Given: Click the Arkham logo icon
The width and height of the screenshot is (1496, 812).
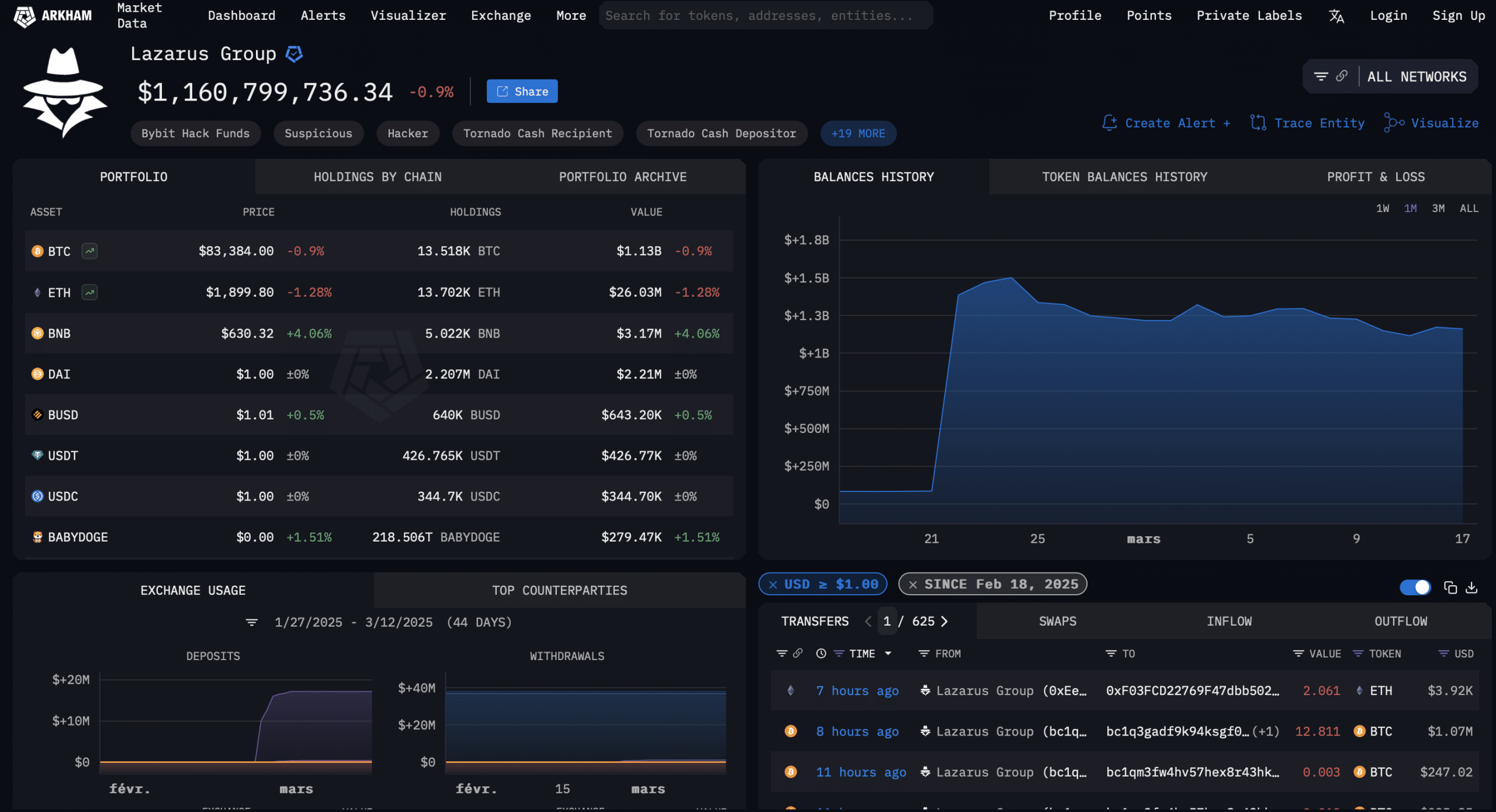Looking at the screenshot, I should tap(24, 16).
